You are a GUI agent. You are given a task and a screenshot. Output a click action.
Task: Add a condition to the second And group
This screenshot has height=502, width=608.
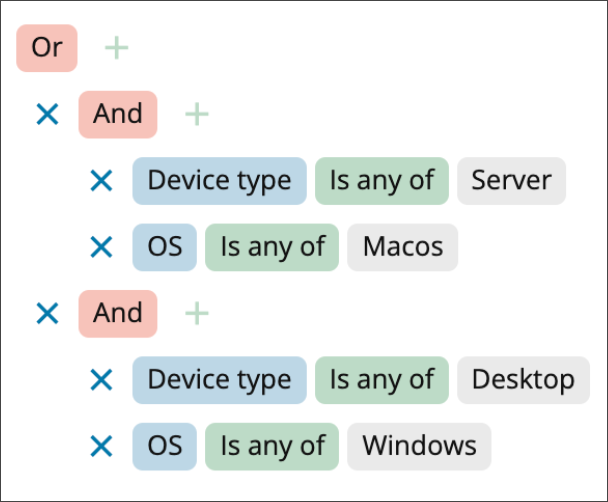(197, 314)
